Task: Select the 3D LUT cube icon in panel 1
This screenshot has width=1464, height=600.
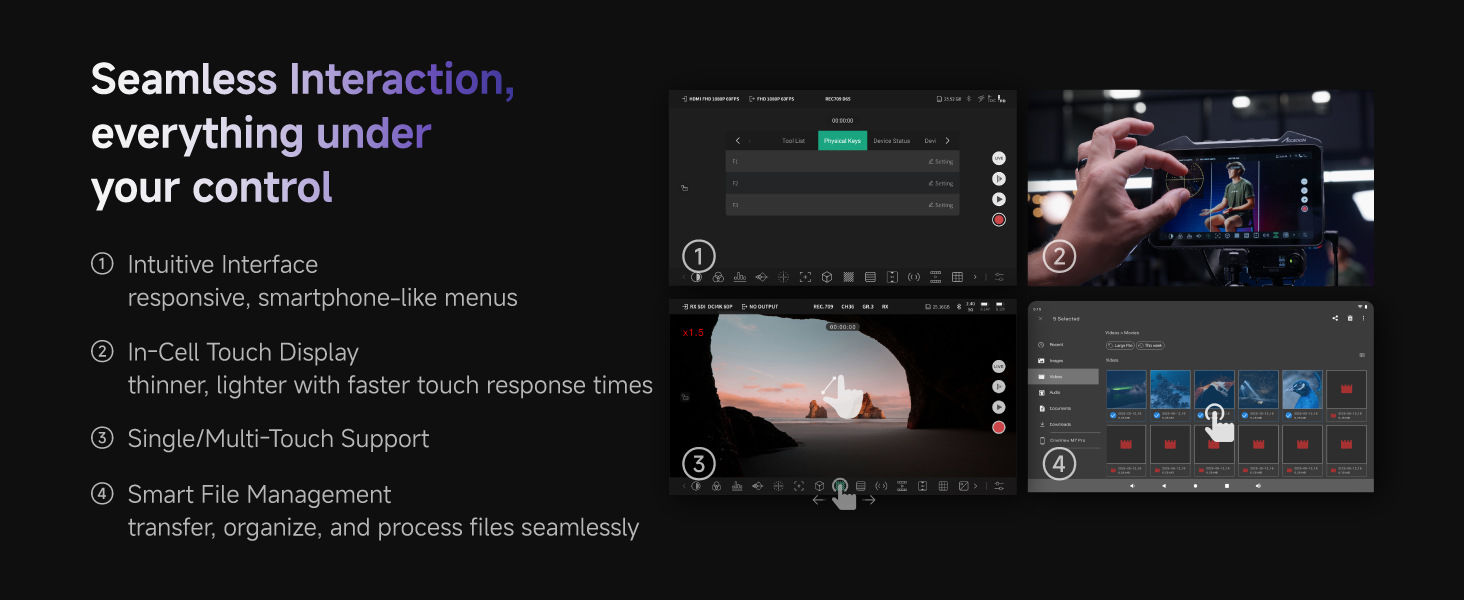Action: click(x=827, y=277)
